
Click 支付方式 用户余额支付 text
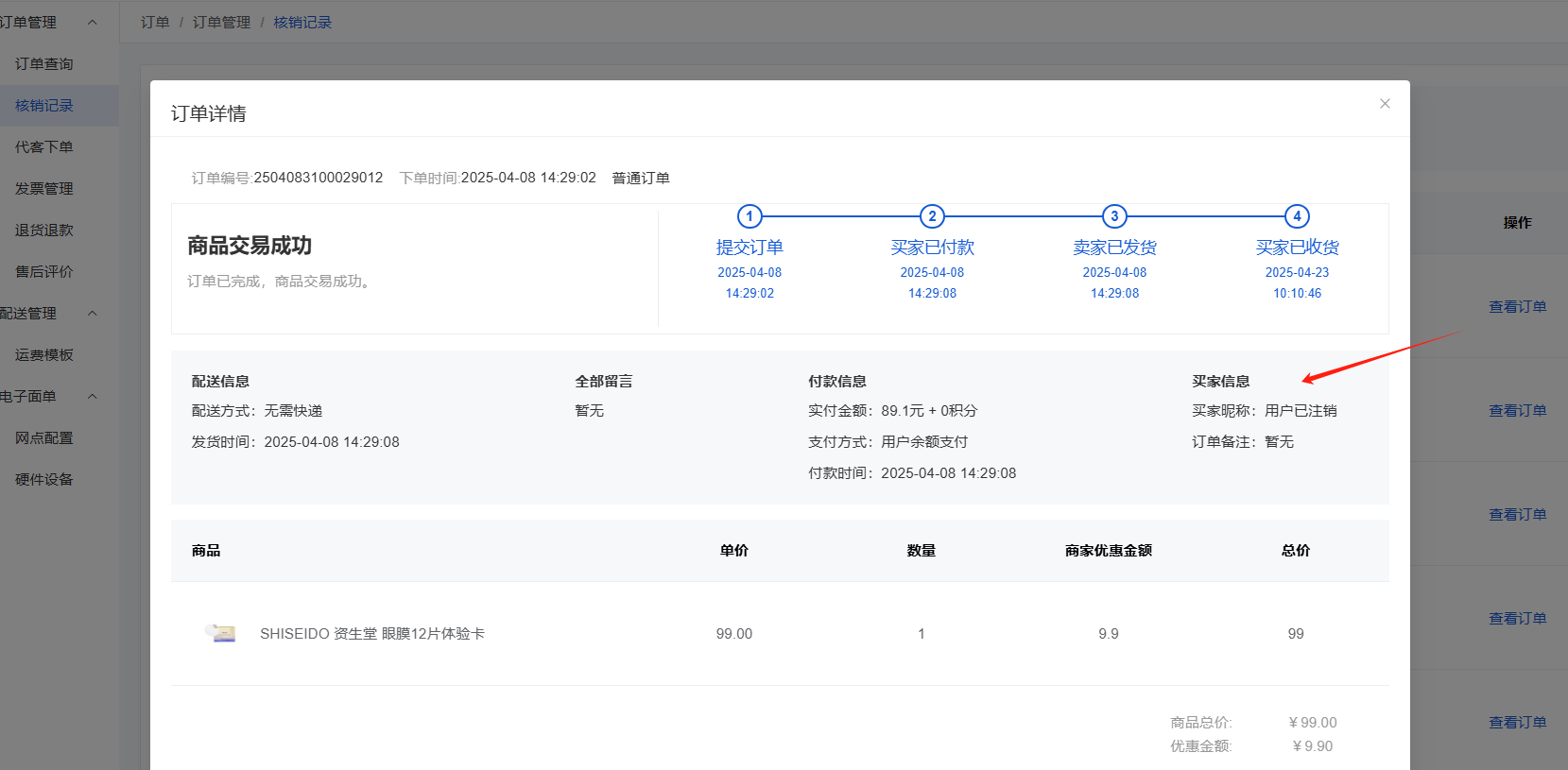[x=888, y=442]
